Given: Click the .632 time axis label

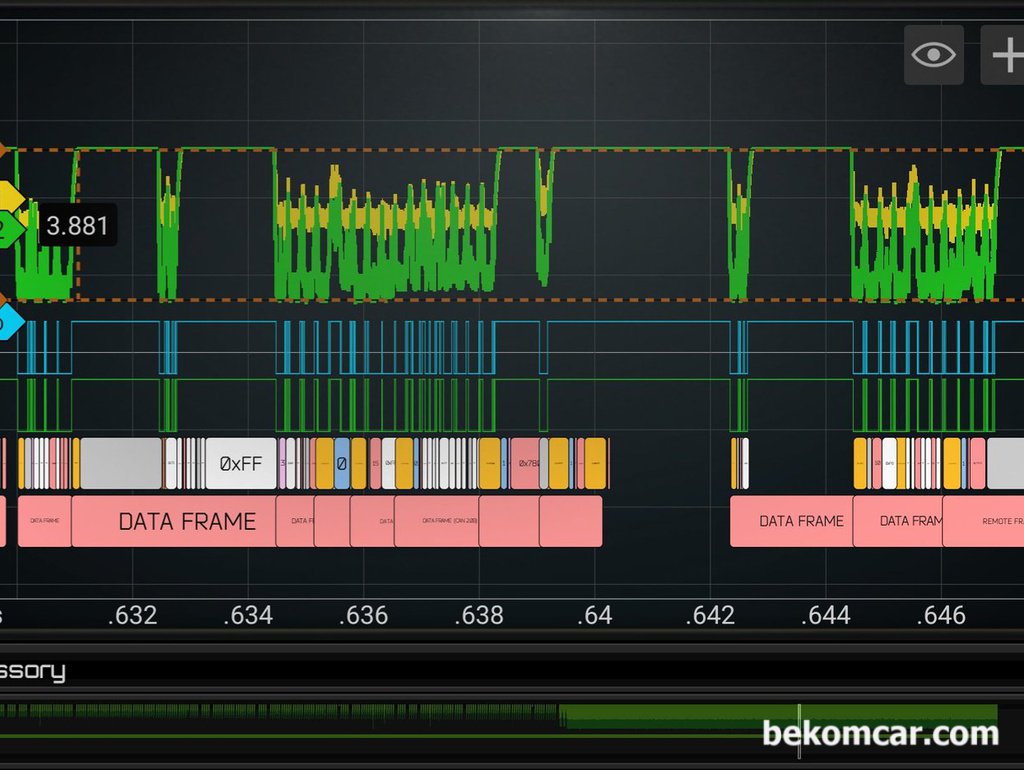Looking at the screenshot, I should pos(132,615).
